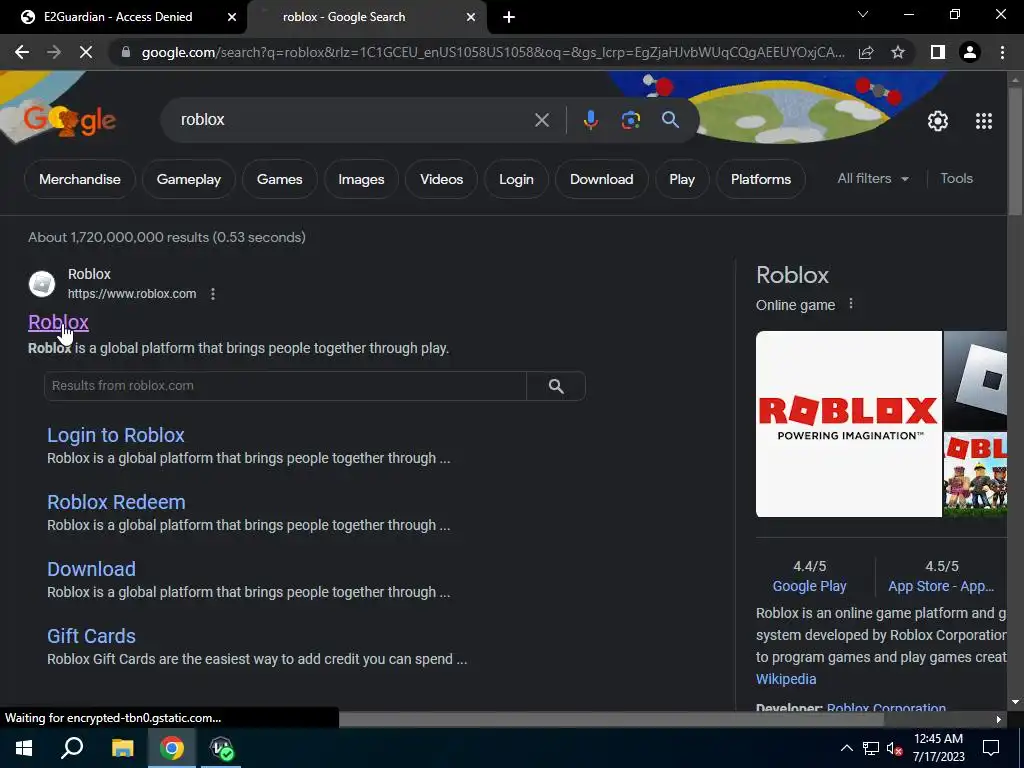Open the App Store rating link
Screen dimensions: 1024x768
(941, 586)
